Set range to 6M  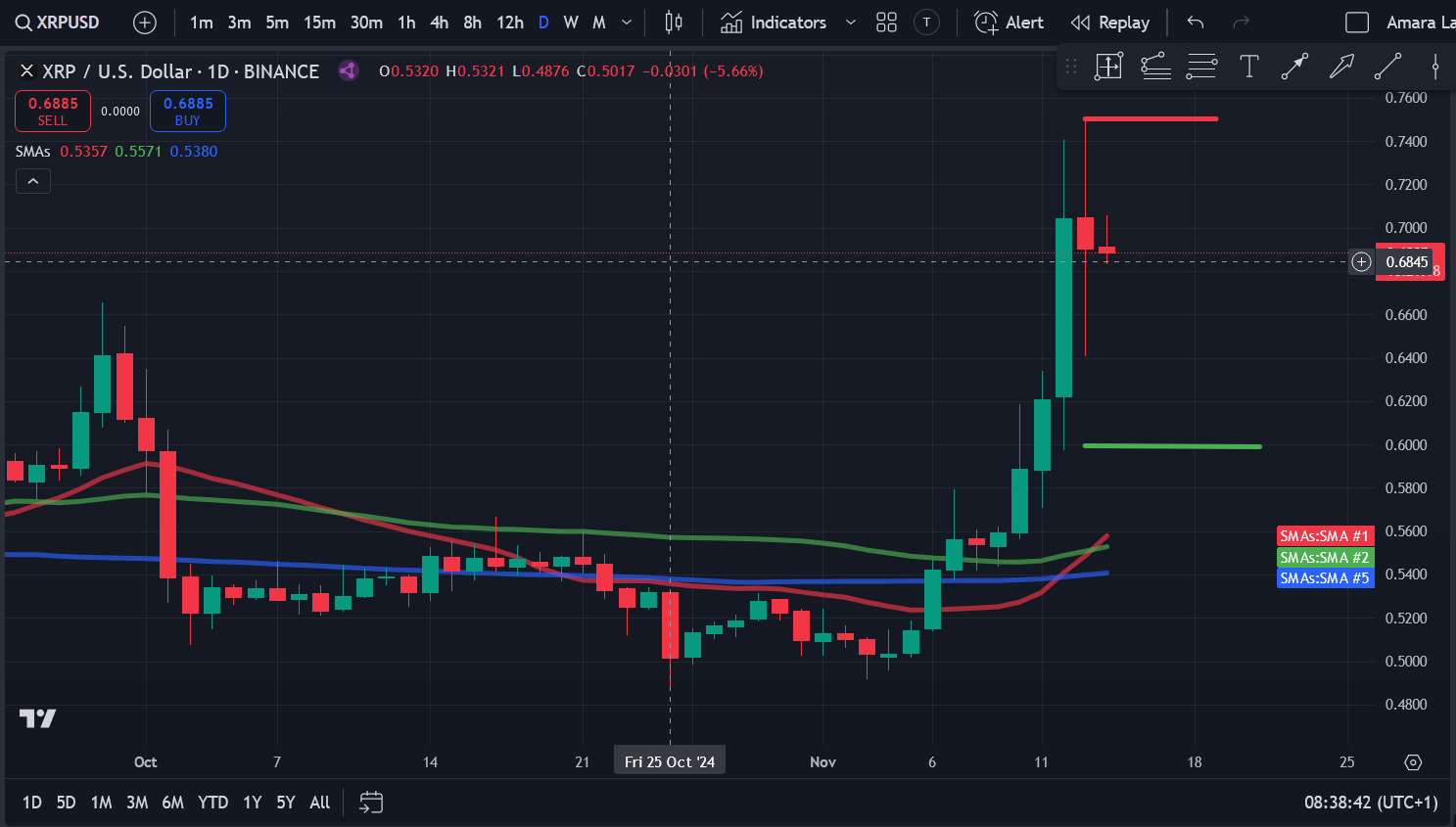(173, 803)
